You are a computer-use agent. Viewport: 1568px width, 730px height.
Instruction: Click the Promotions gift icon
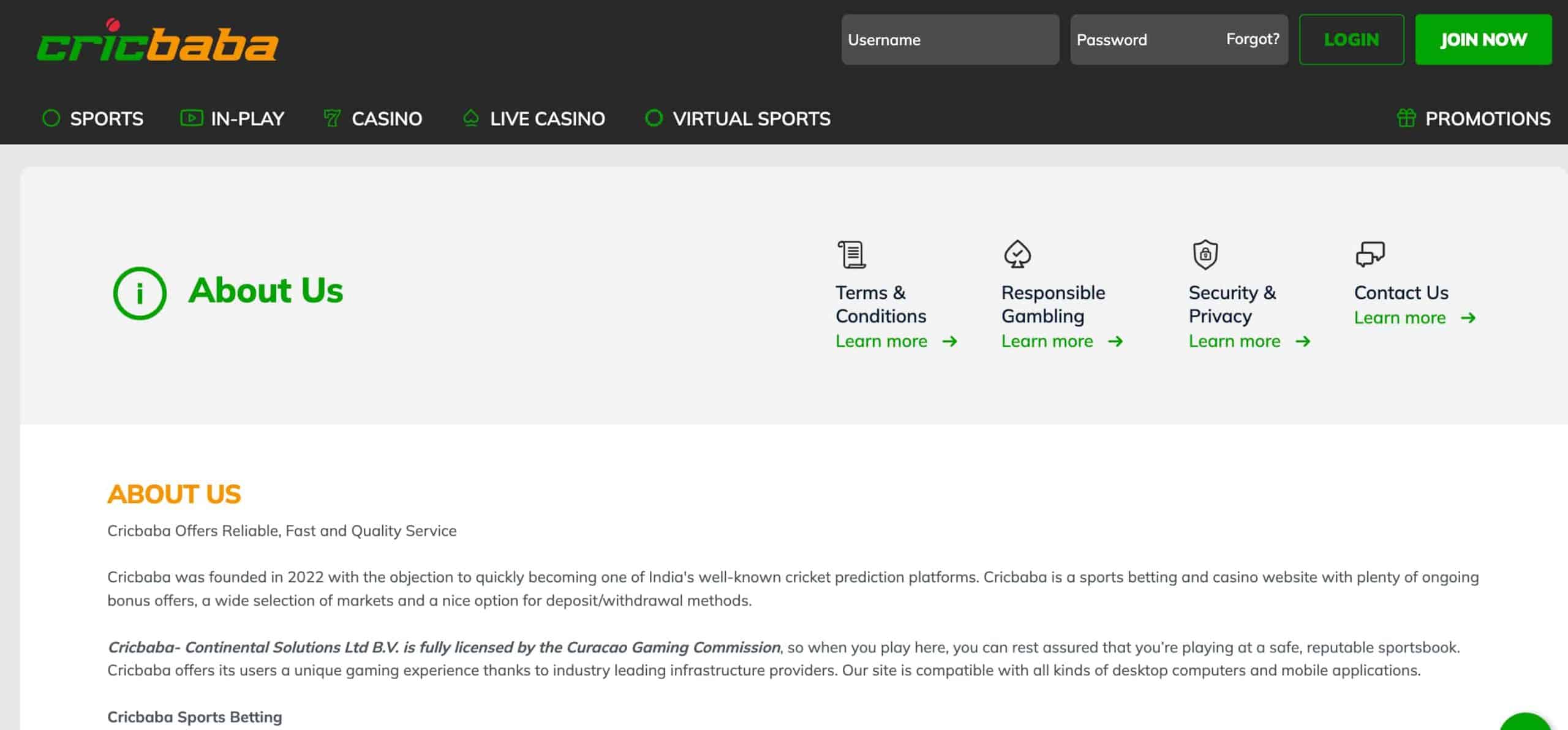1406,118
